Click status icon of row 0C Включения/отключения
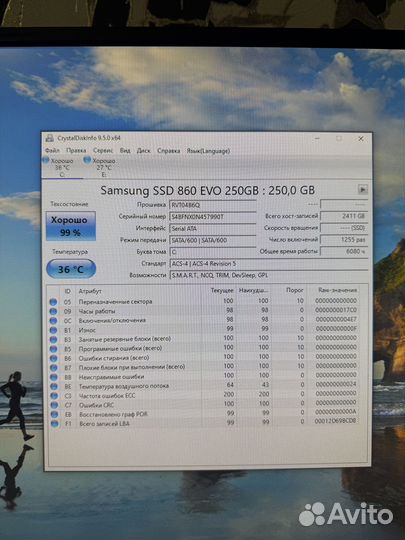 click(x=53, y=321)
